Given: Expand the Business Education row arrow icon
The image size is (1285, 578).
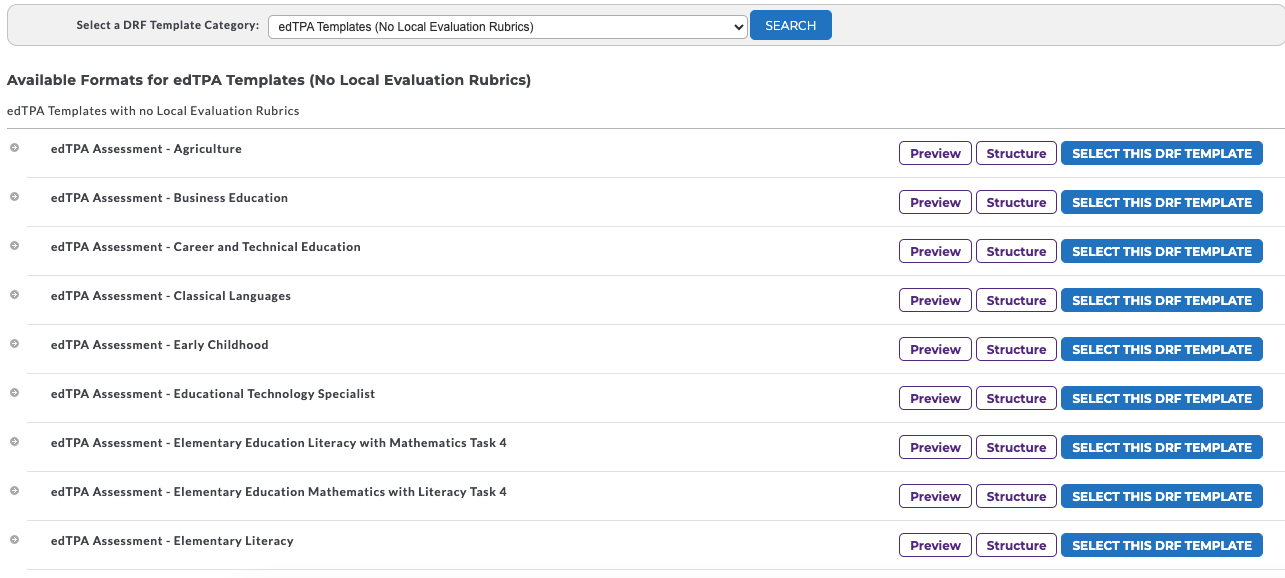Looking at the screenshot, I should pyautogui.click(x=15, y=197).
